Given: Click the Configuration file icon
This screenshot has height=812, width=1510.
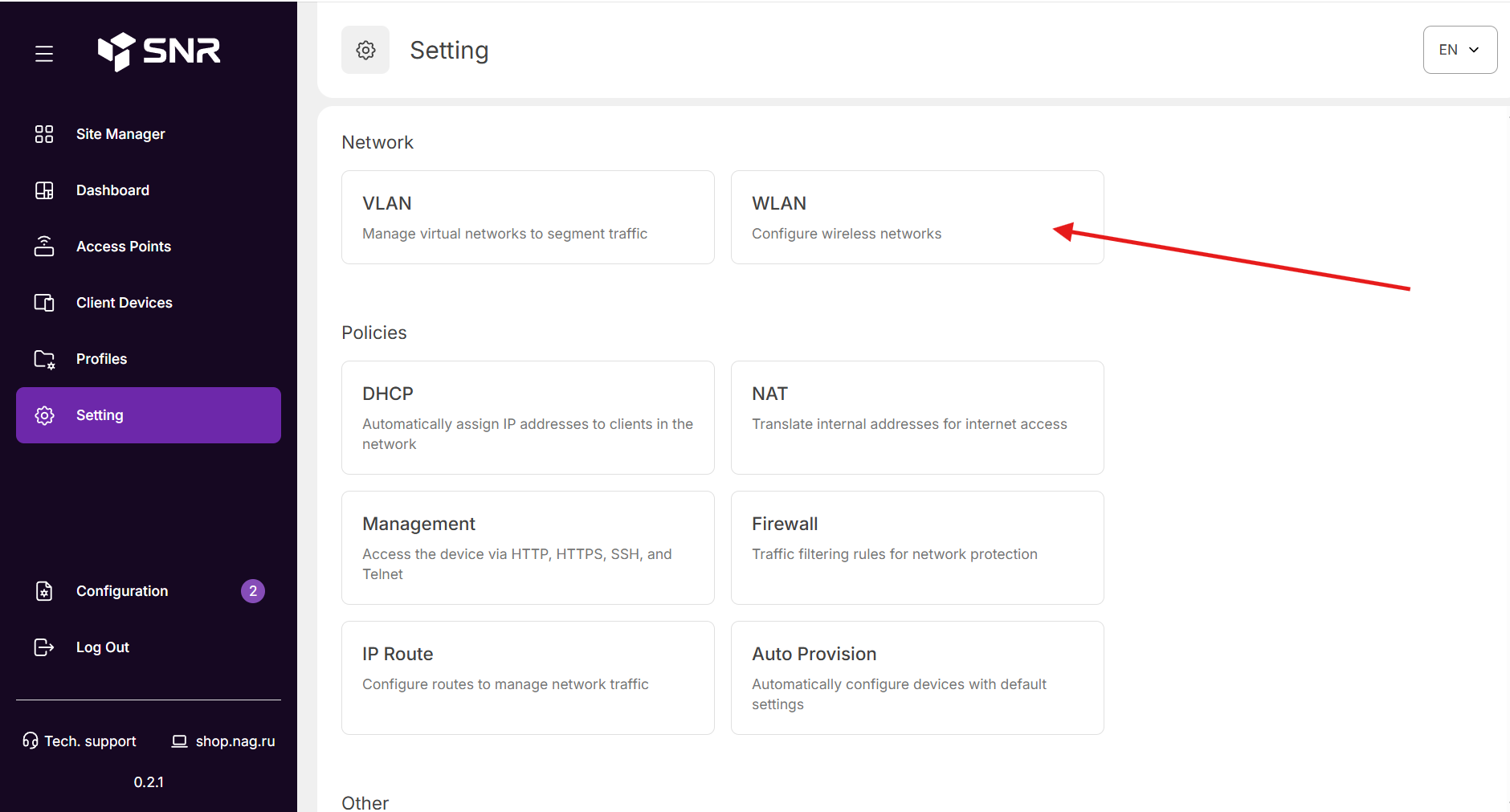Looking at the screenshot, I should pyautogui.click(x=44, y=591).
